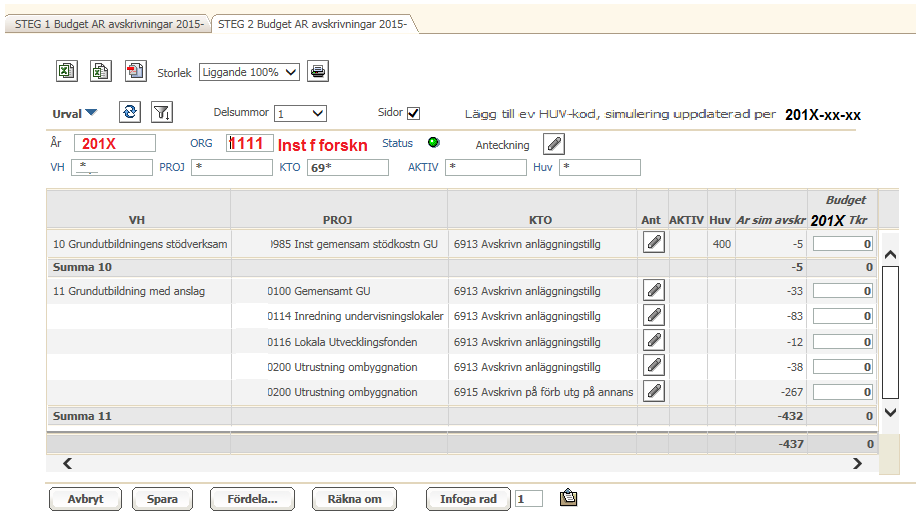Image resolution: width=922 pixels, height=517 pixels.
Task: Click the Spara button
Action: 162,499
